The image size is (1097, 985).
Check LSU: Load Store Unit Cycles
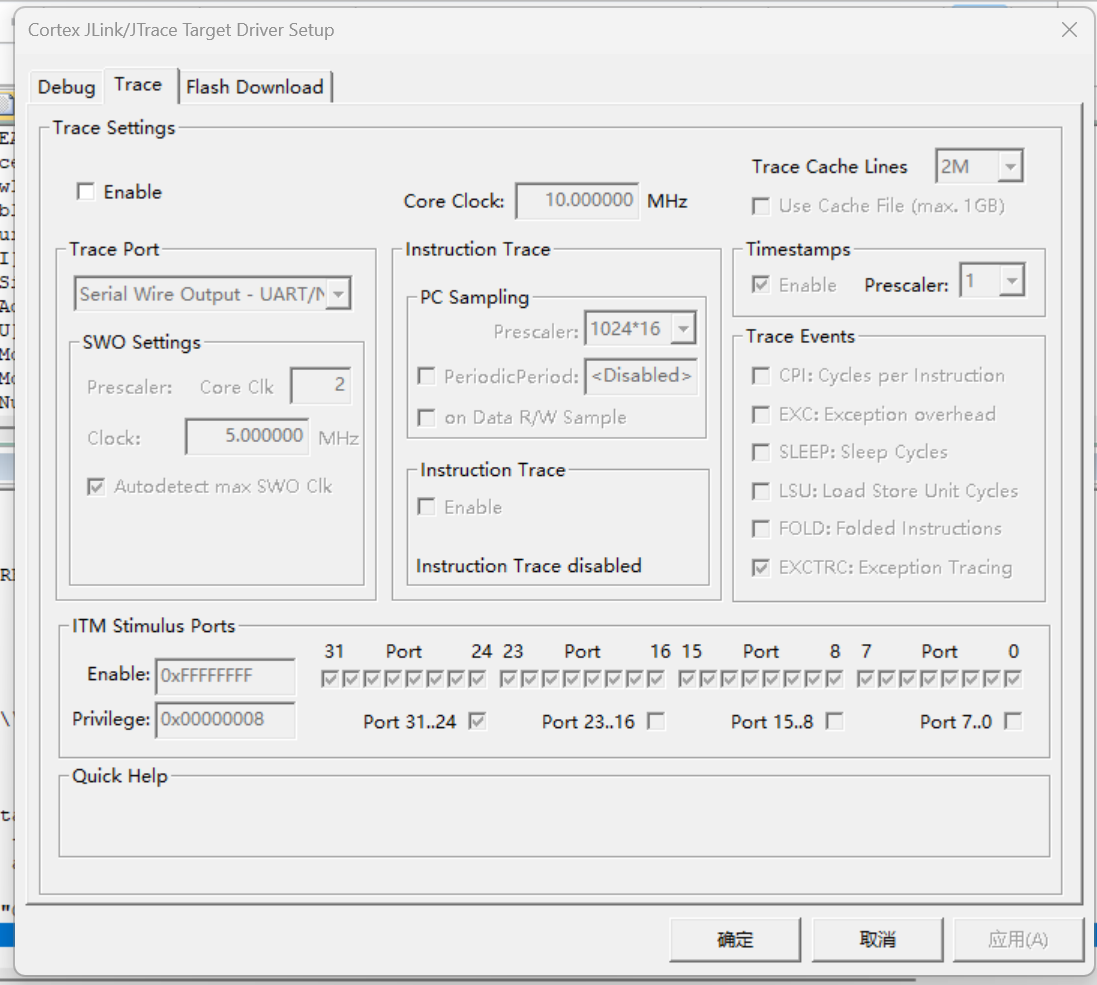[x=760, y=491]
